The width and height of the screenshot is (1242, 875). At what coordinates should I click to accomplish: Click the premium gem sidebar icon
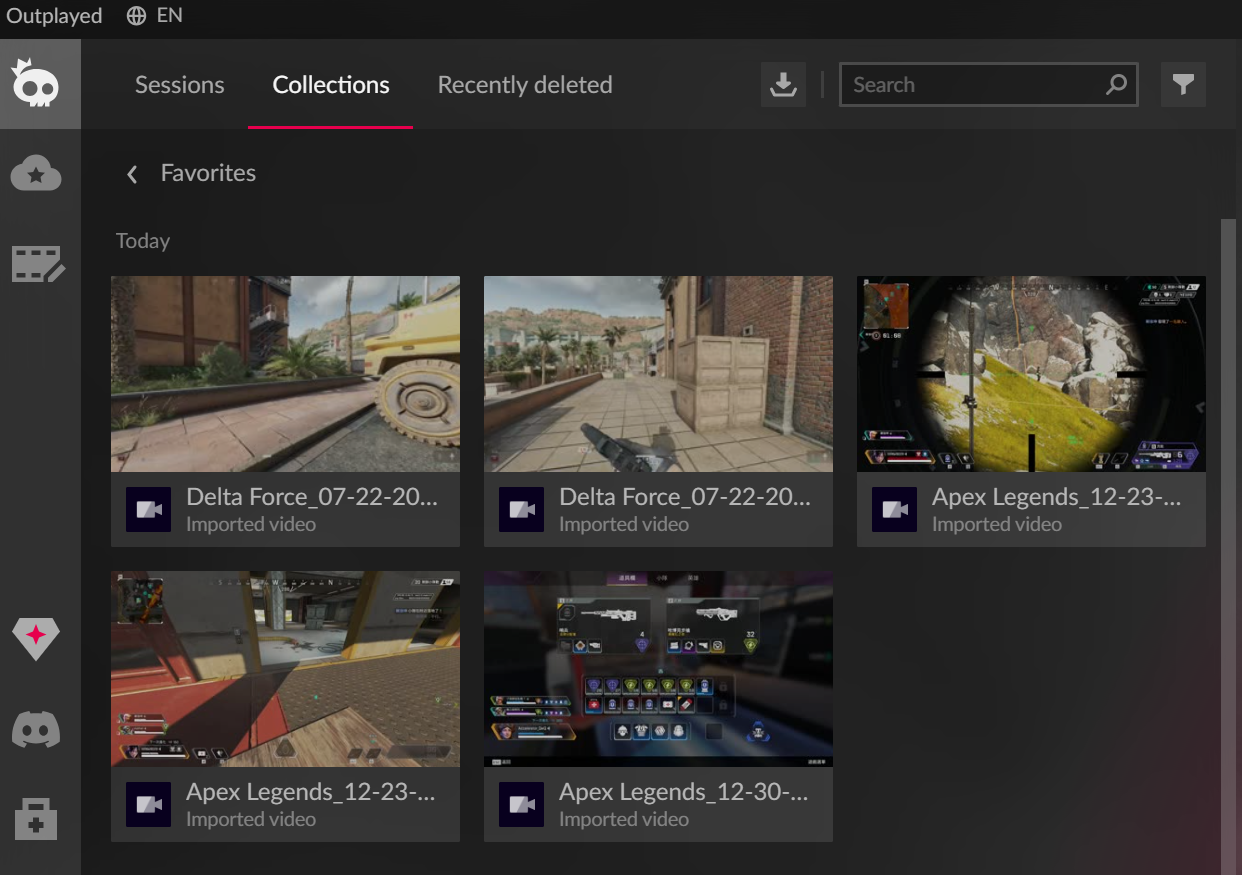pos(36,637)
